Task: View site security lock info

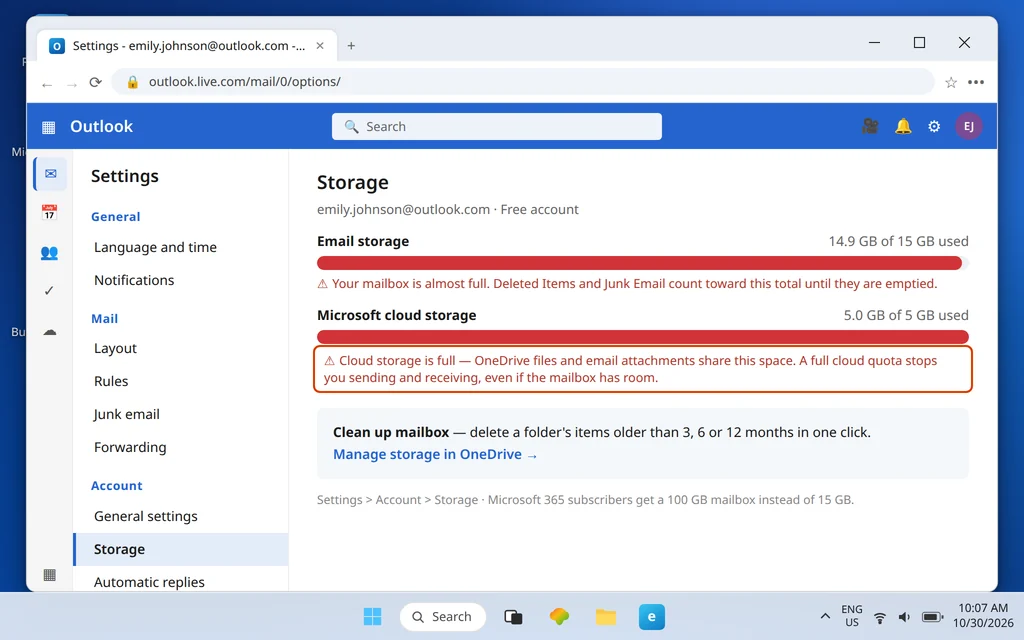Action: point(133,82)
